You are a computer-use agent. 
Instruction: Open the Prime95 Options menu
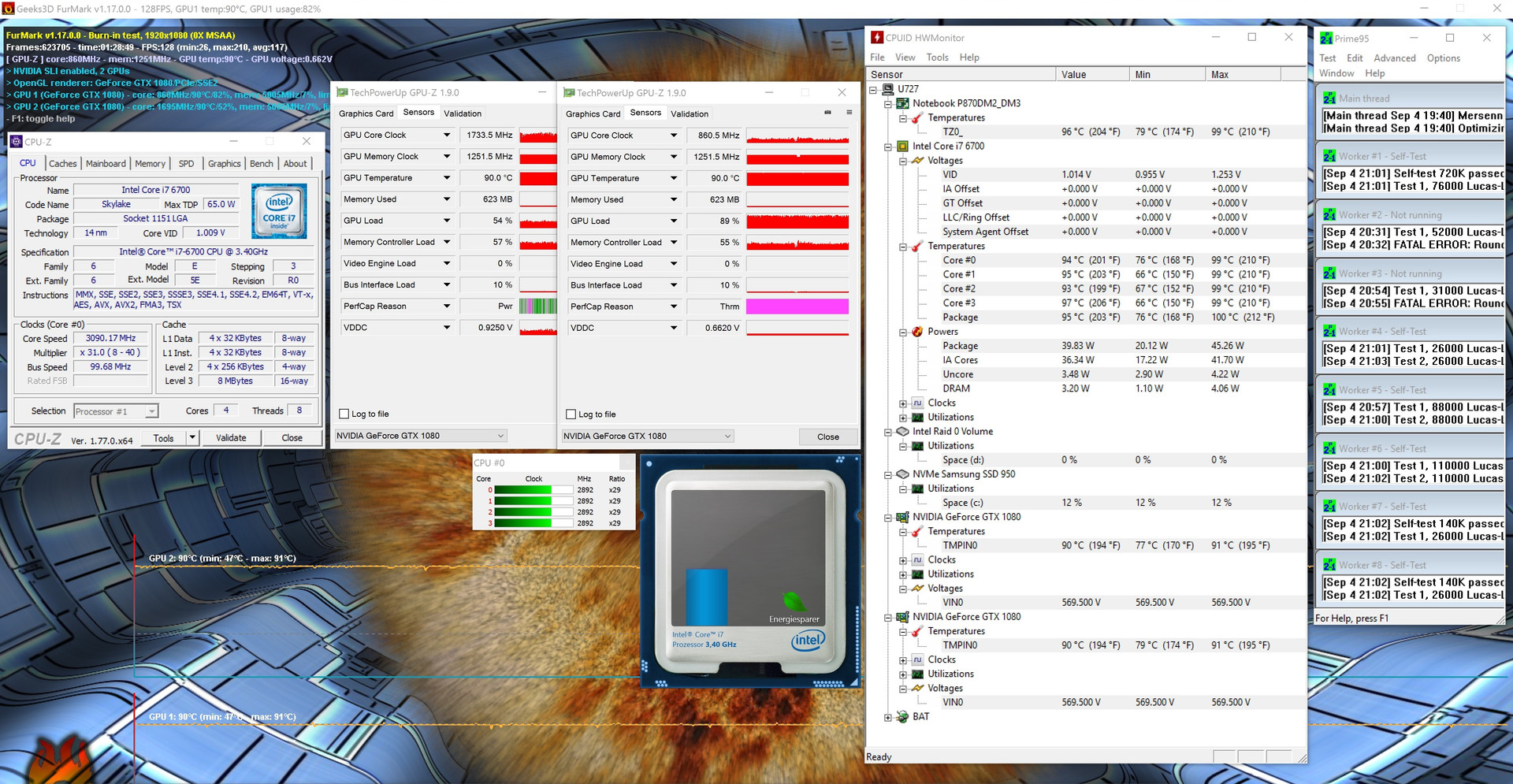point(1443,58)
